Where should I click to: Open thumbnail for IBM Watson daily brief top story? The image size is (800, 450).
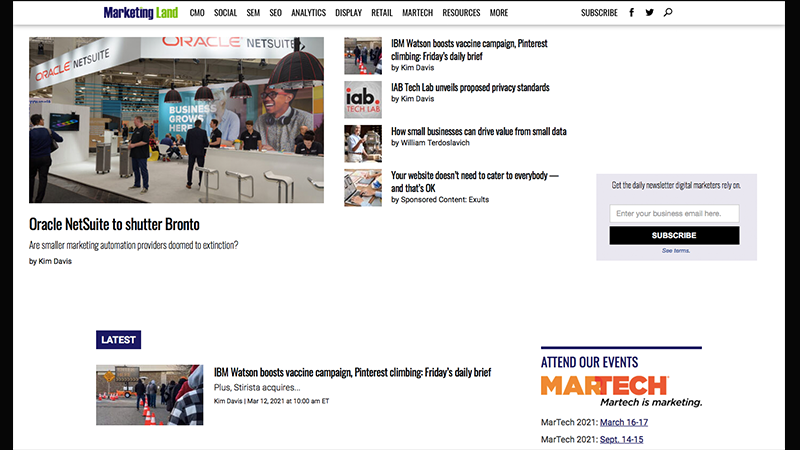click(363, 56)
